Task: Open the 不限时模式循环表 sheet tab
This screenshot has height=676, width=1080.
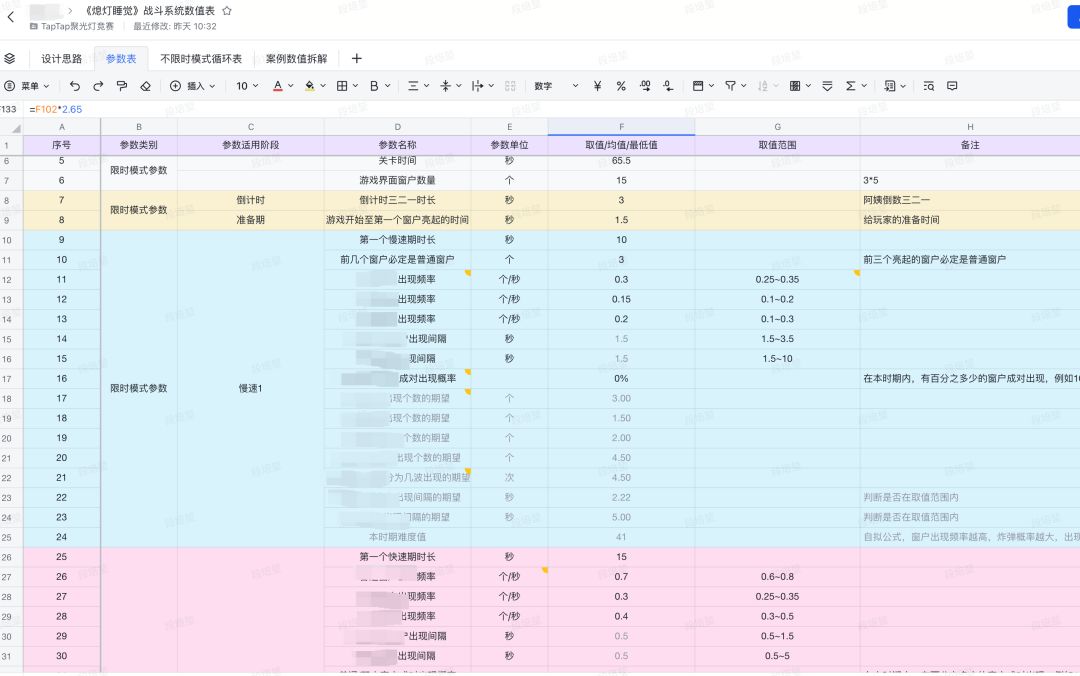Action: tap(201, 59)
